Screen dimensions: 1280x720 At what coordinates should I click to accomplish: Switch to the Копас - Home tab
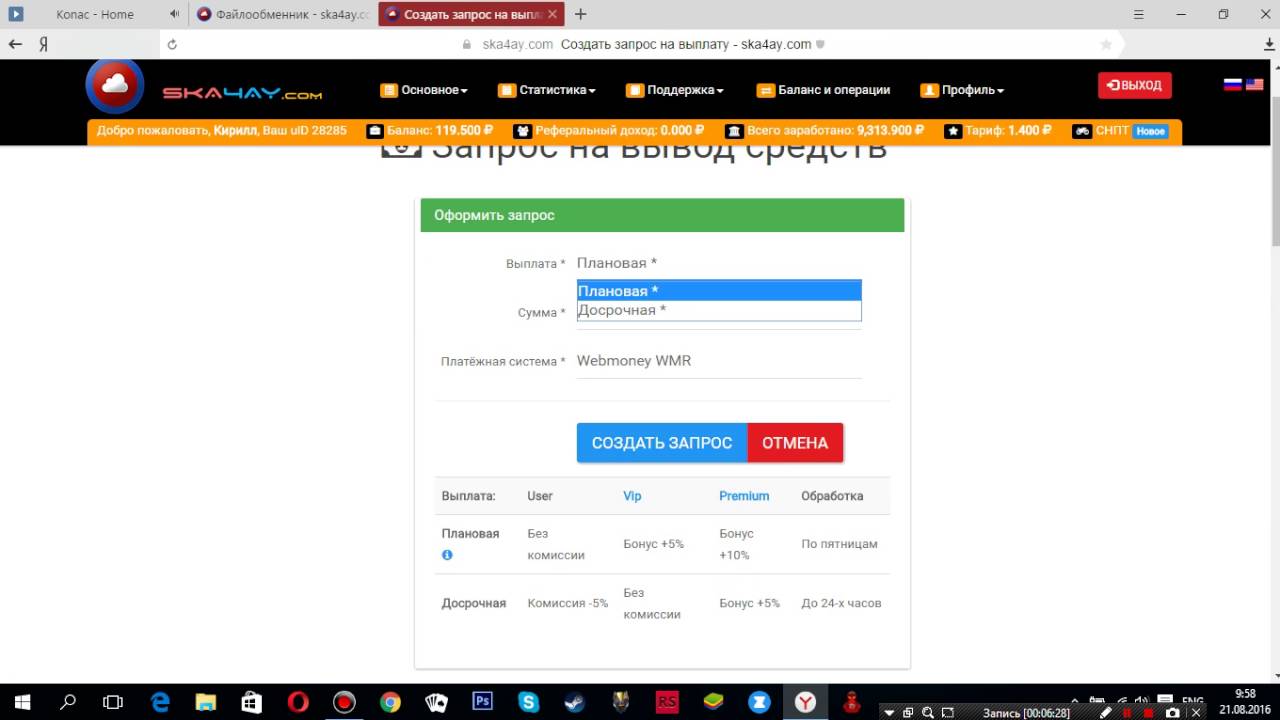coord(95,14)
